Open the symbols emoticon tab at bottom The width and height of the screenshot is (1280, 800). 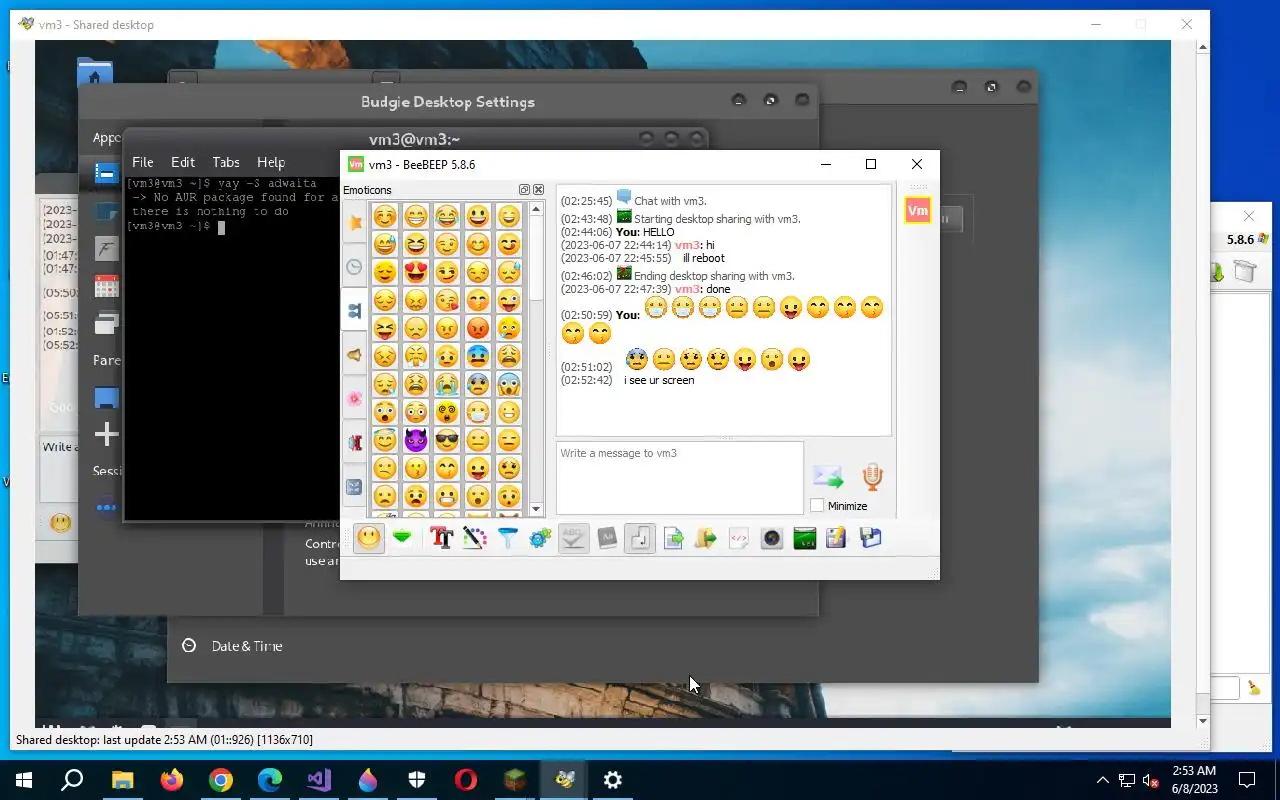354,487
